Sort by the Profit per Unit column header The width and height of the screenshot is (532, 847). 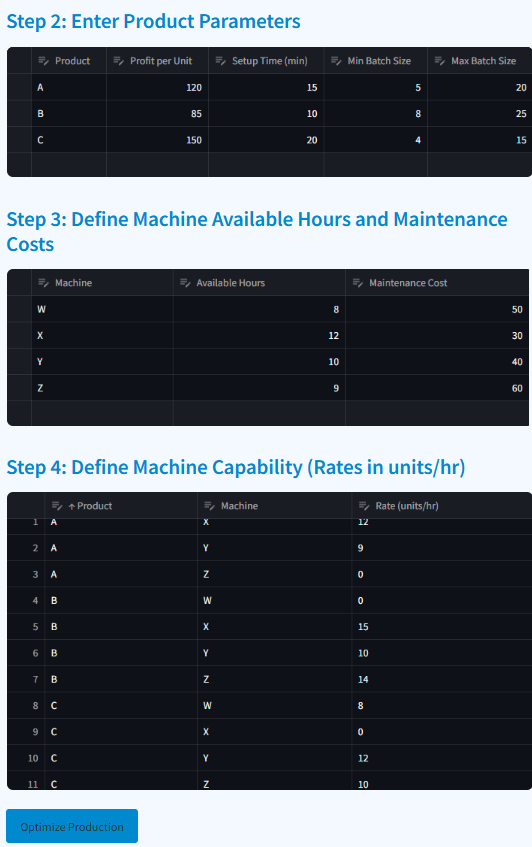157,61
